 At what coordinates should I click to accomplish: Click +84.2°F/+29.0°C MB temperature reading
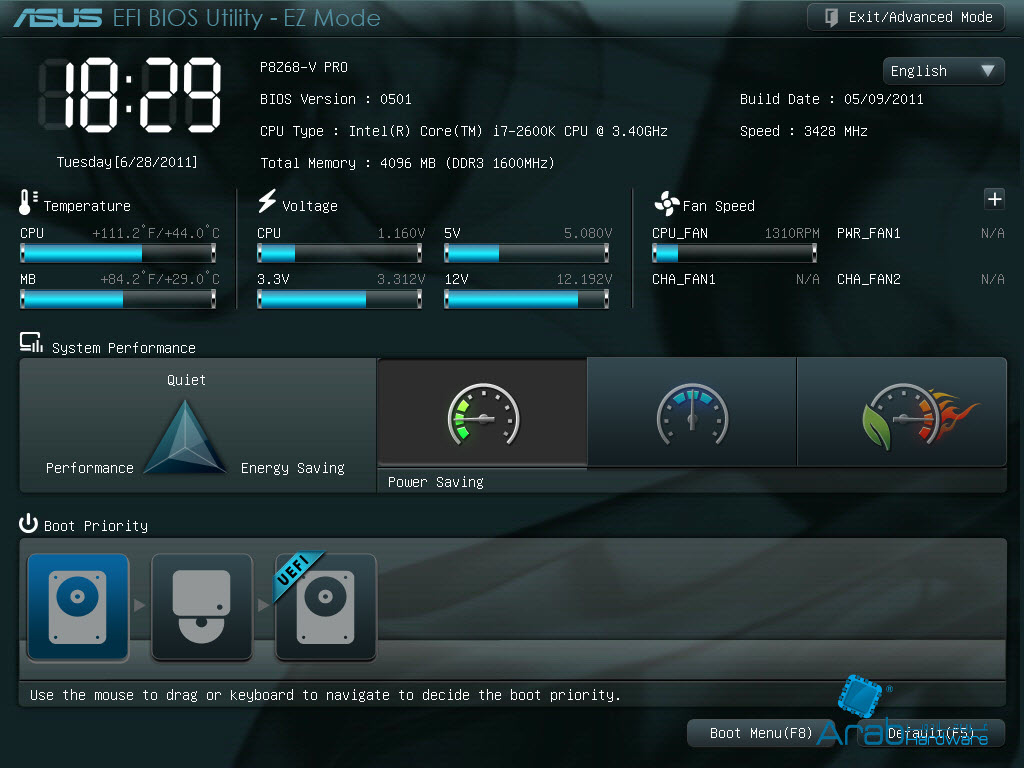tap(159, 280)
